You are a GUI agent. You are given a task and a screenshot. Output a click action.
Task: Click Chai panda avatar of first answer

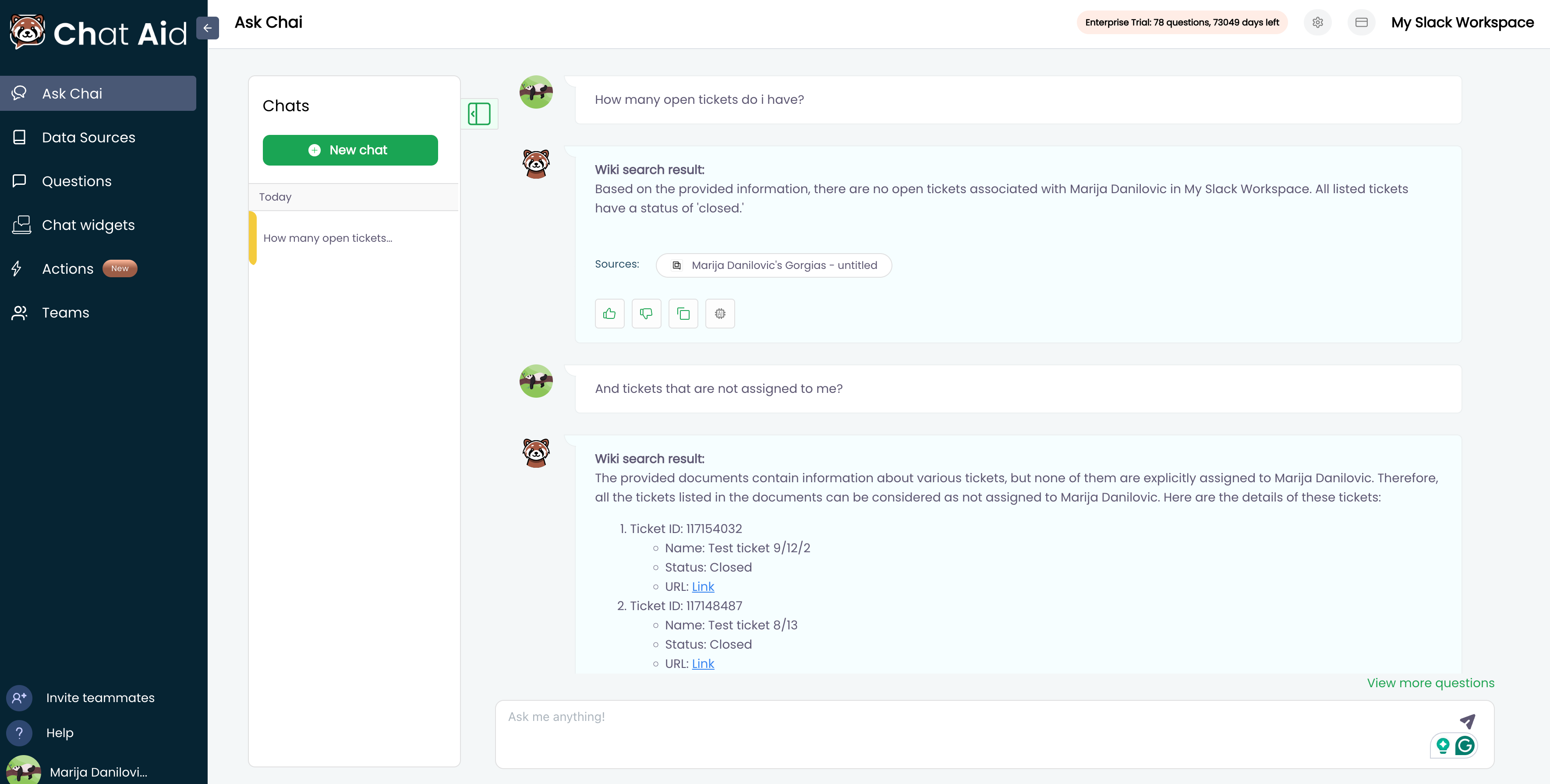pos(536,164)
